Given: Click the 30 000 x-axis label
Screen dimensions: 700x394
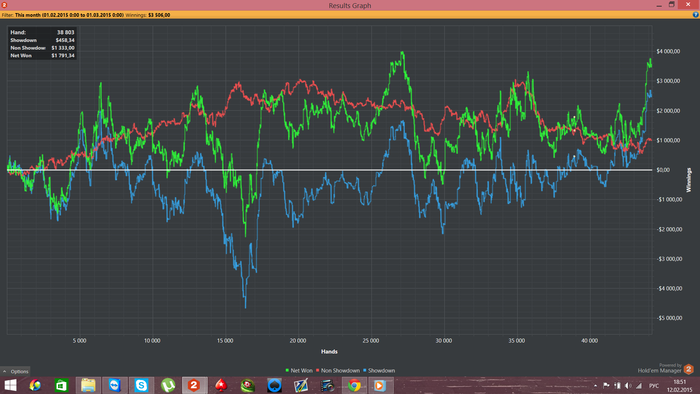Looking at the screenshot, I should [444, 340].
